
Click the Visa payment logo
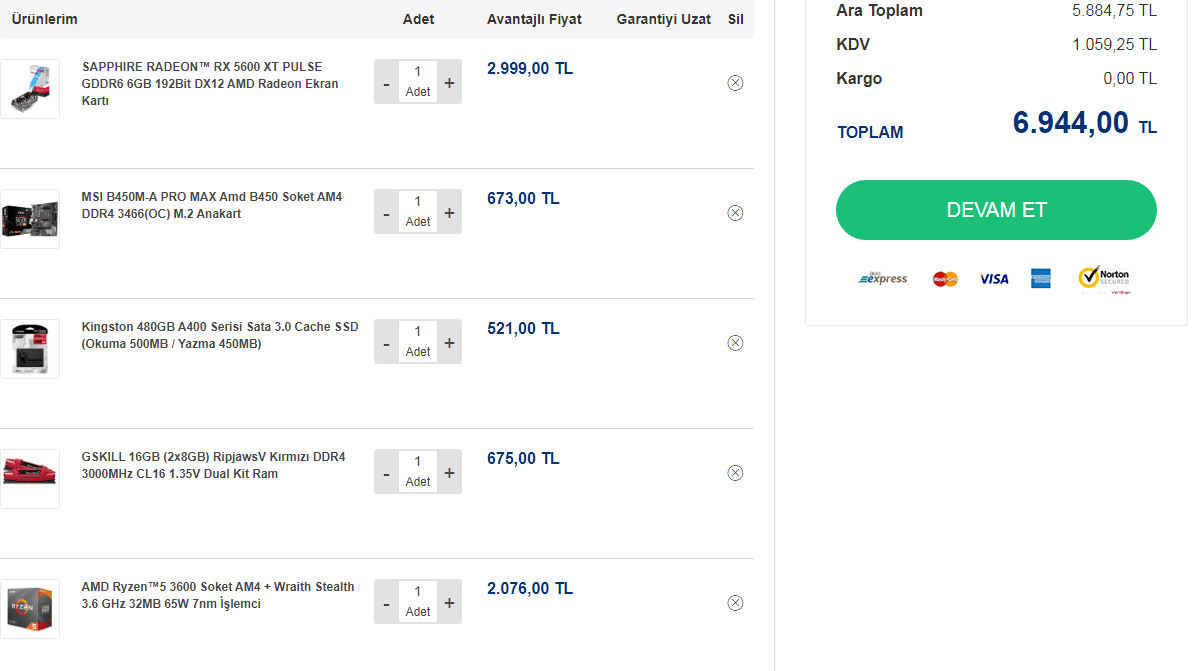click(x=994, y=279)
